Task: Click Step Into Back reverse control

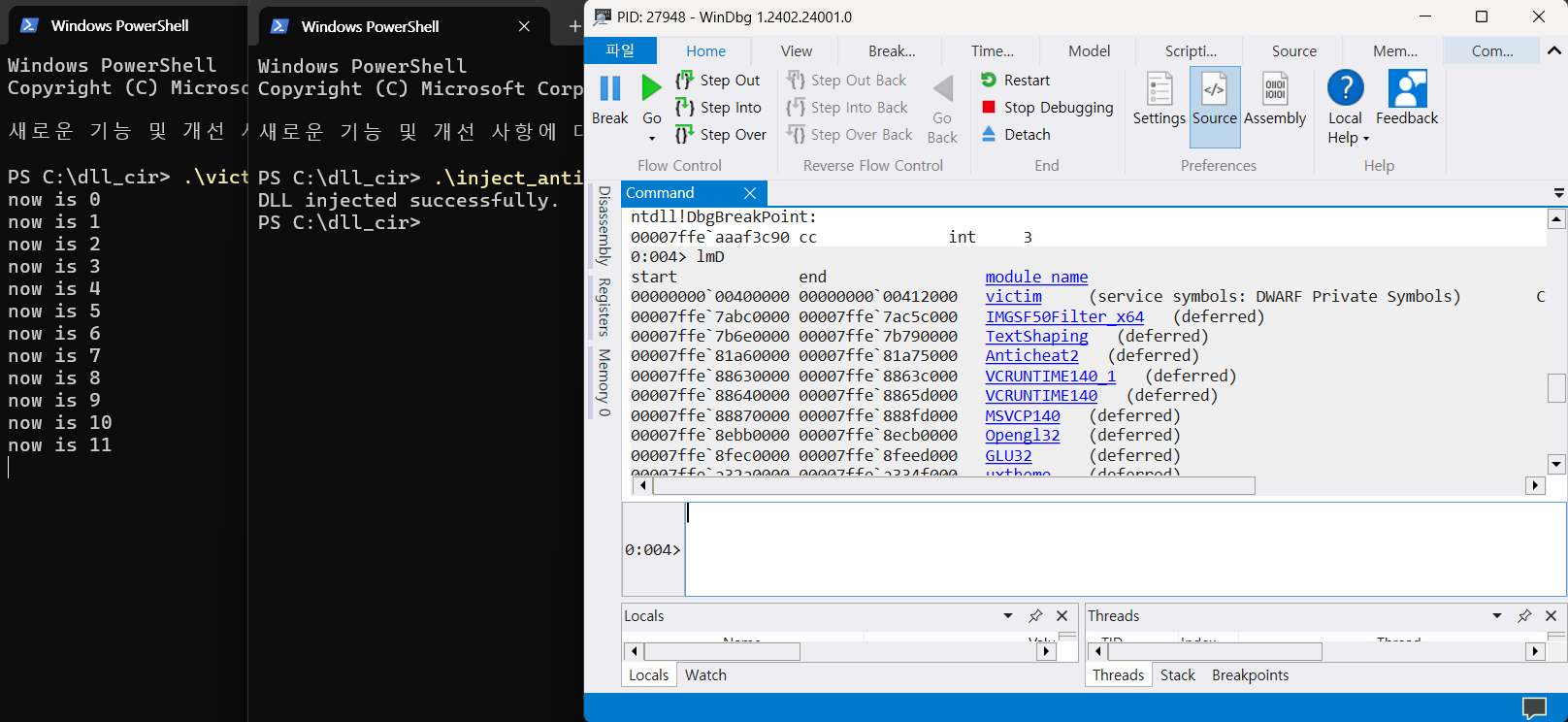Action: point(848,108)
